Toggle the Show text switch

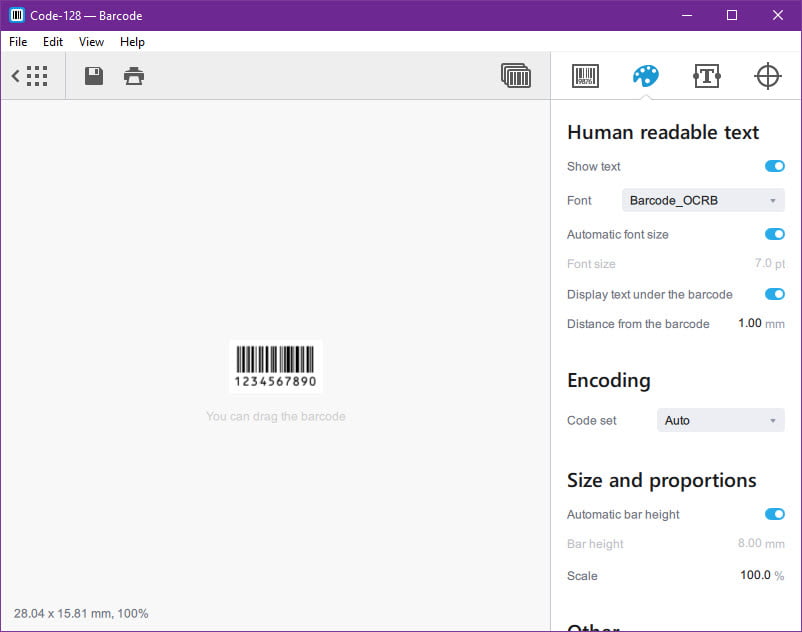pos(774,166)
